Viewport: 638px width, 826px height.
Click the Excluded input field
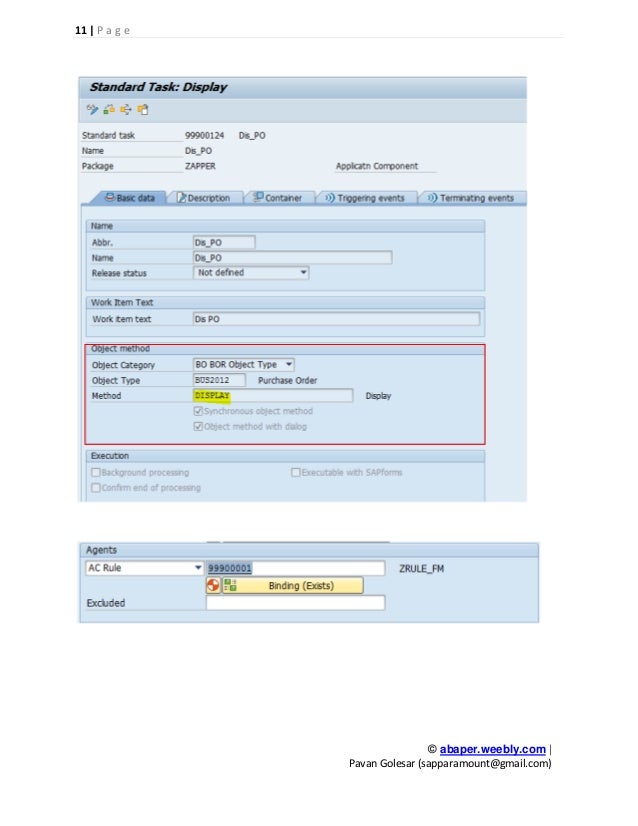point(296,603)
